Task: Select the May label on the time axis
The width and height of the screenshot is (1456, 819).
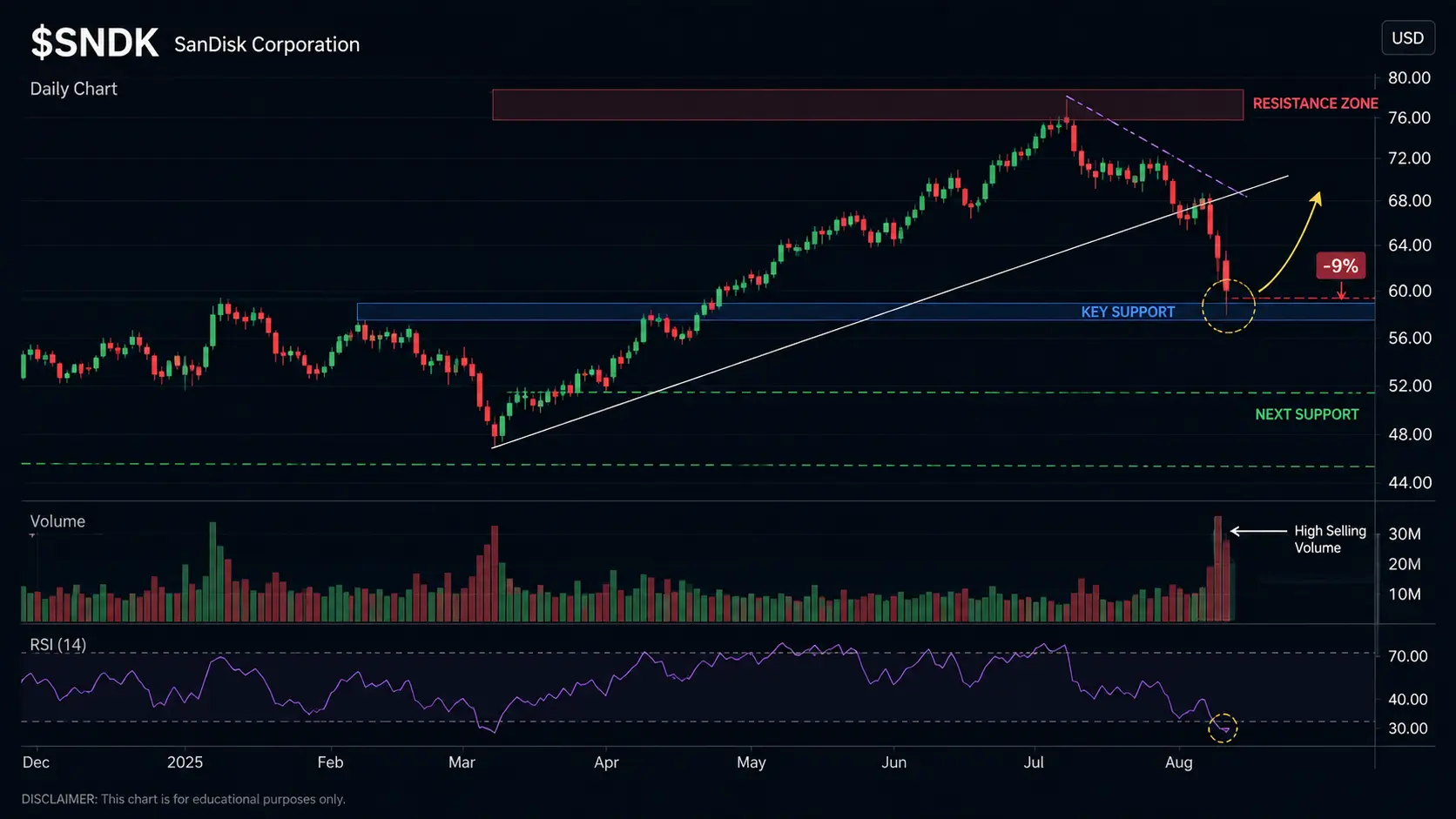Action: point(751,762)
